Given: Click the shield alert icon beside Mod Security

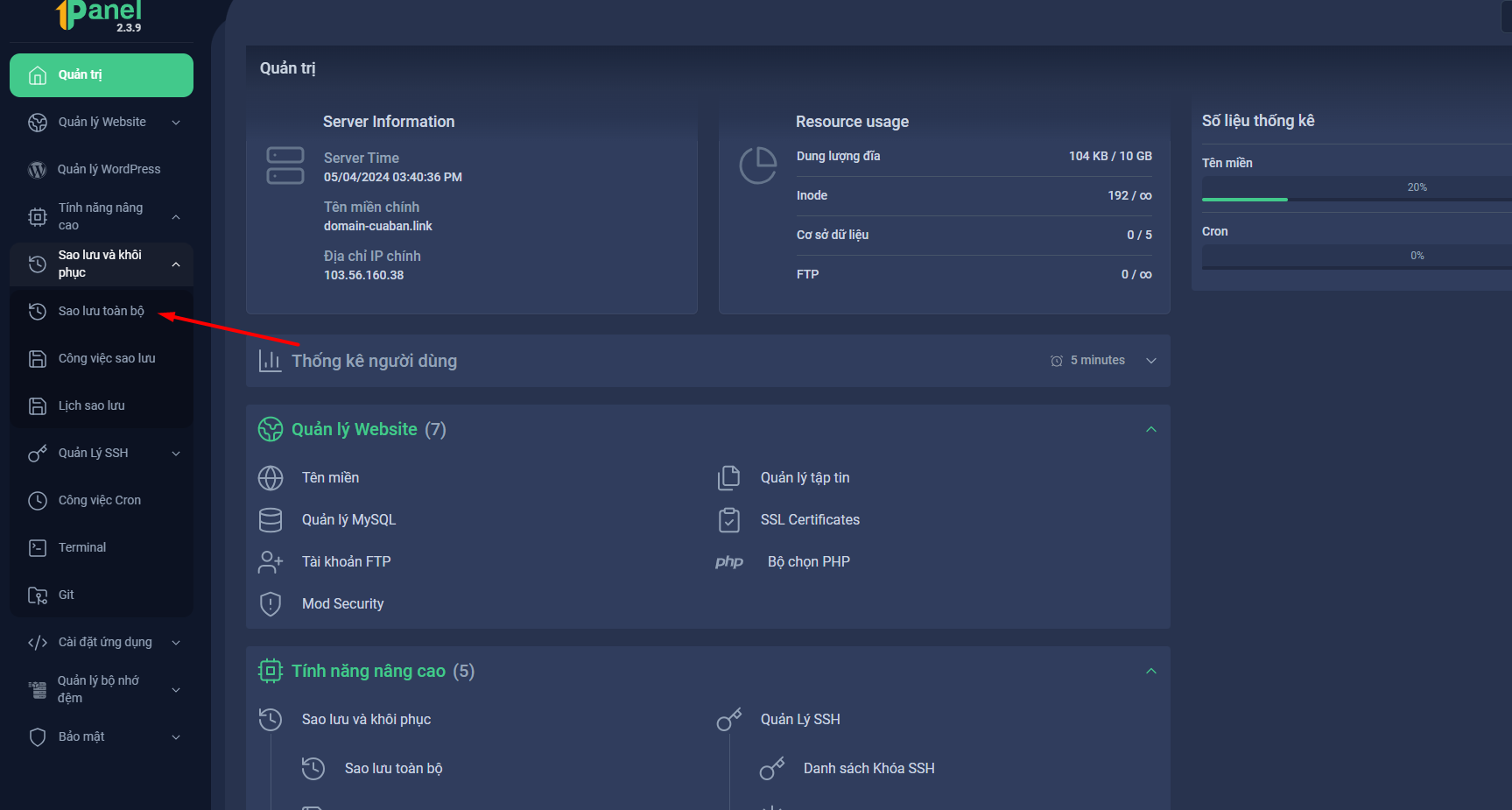Looking at the screenshot, I should click(x=271, y=604).
